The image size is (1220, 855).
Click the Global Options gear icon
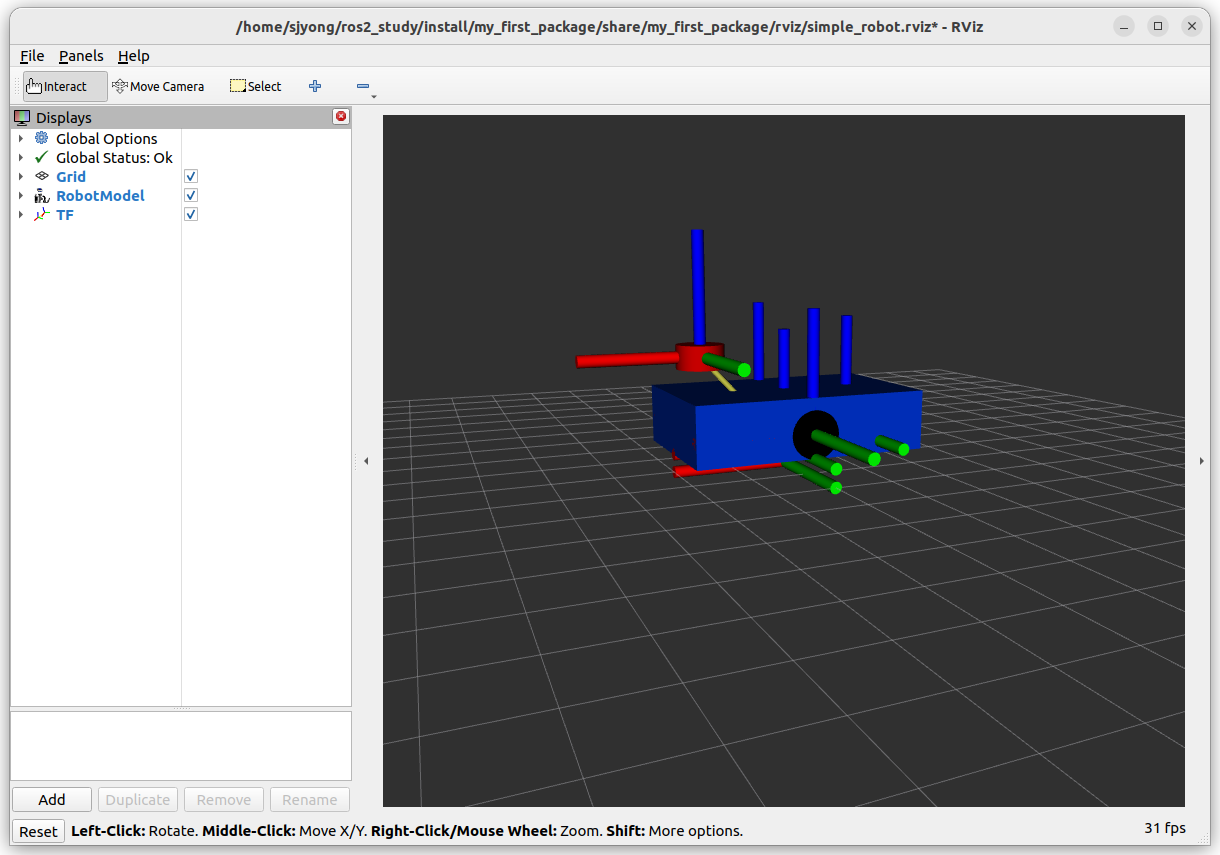pyautogui.click(x=41, y=138)
